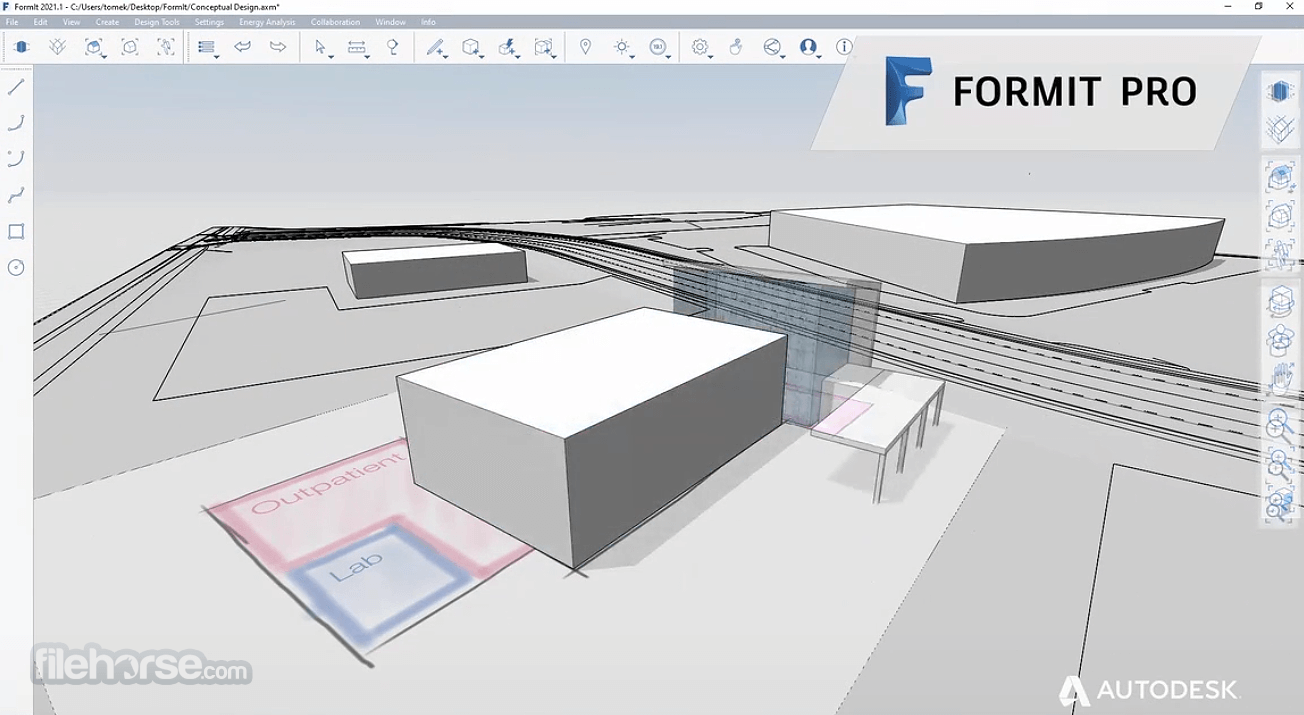
Task: Open the Energy Analysis menu
Action: 267,22
